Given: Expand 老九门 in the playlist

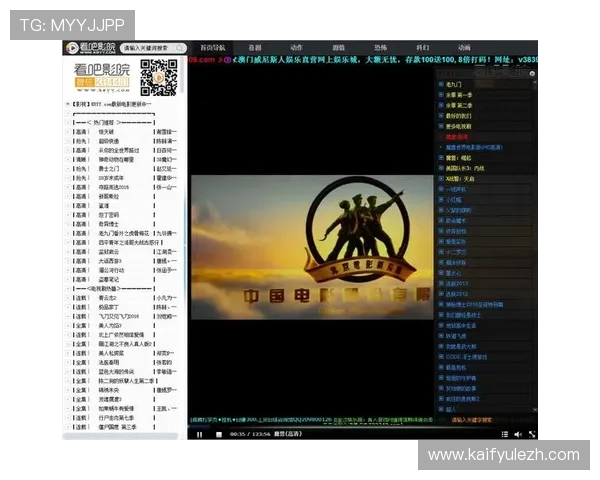Looking at the screenshot, I should (x=441, y=84).
